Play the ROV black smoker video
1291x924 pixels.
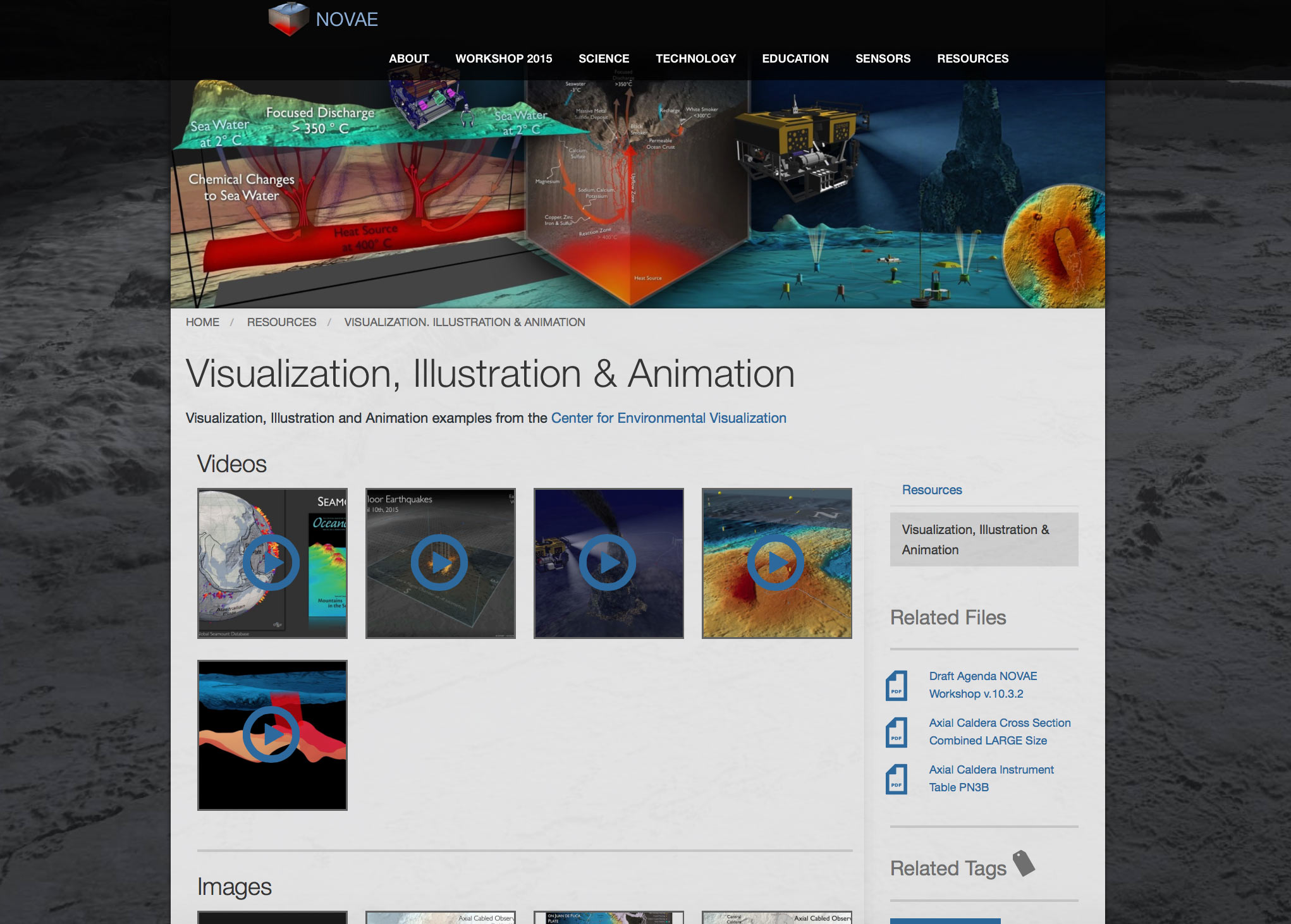click(x=608, y=563)
